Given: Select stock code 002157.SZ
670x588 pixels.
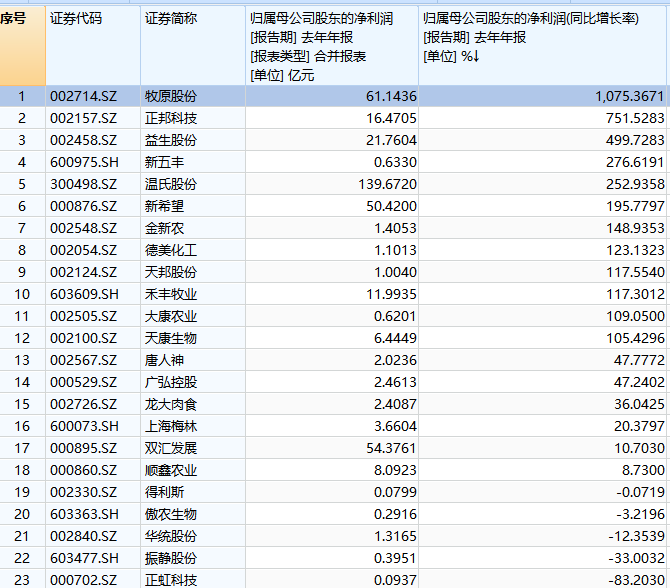Looking at the screenshot, I should (83, 119).
